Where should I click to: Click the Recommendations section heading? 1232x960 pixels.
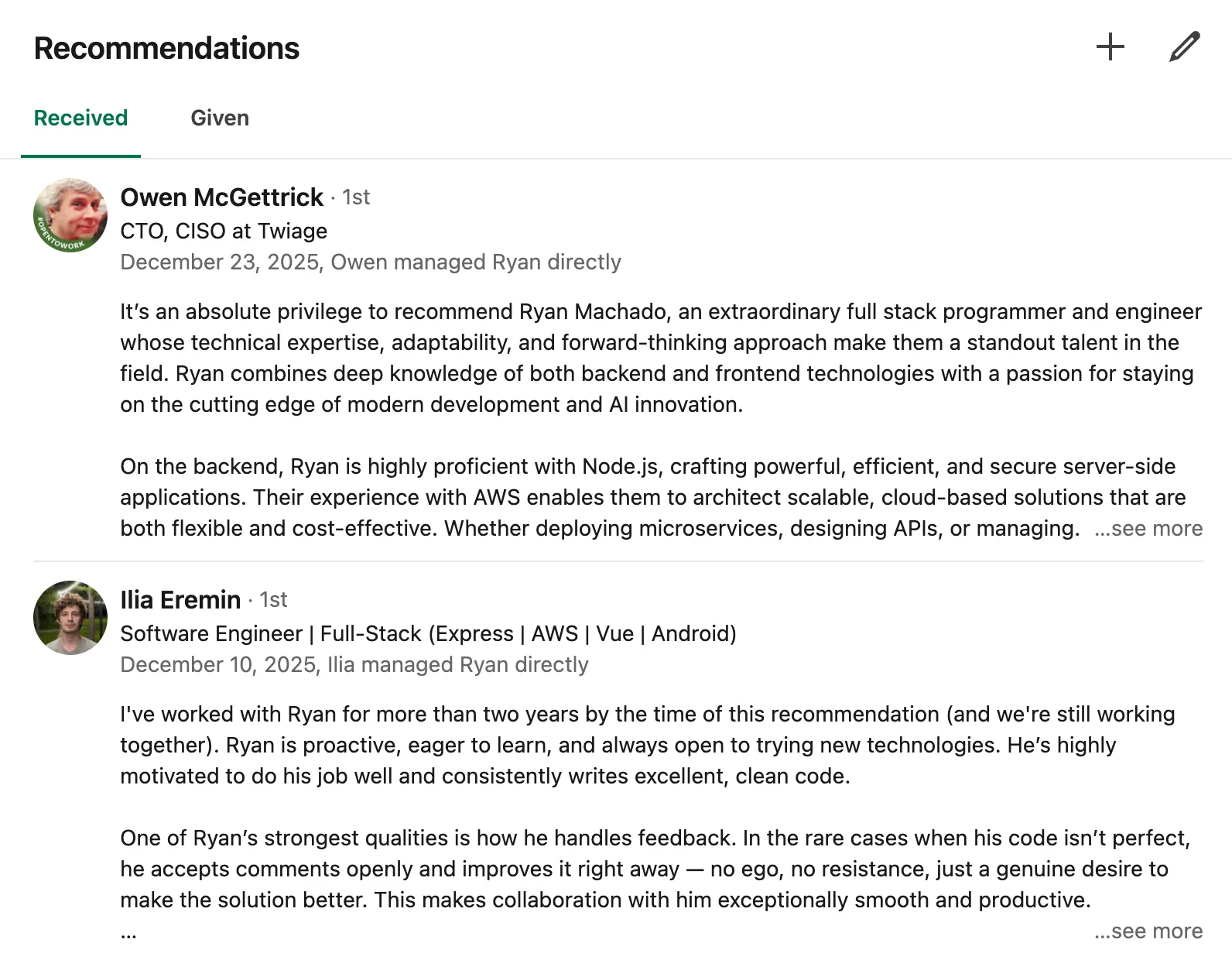click(166, 48)
